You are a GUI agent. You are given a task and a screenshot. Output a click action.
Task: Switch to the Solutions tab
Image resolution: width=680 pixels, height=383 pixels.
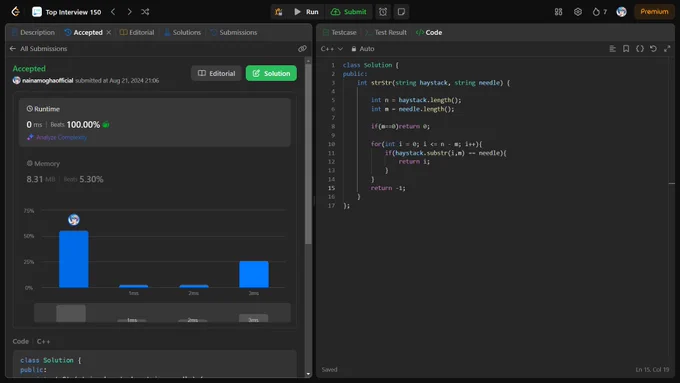pos(183,33)
